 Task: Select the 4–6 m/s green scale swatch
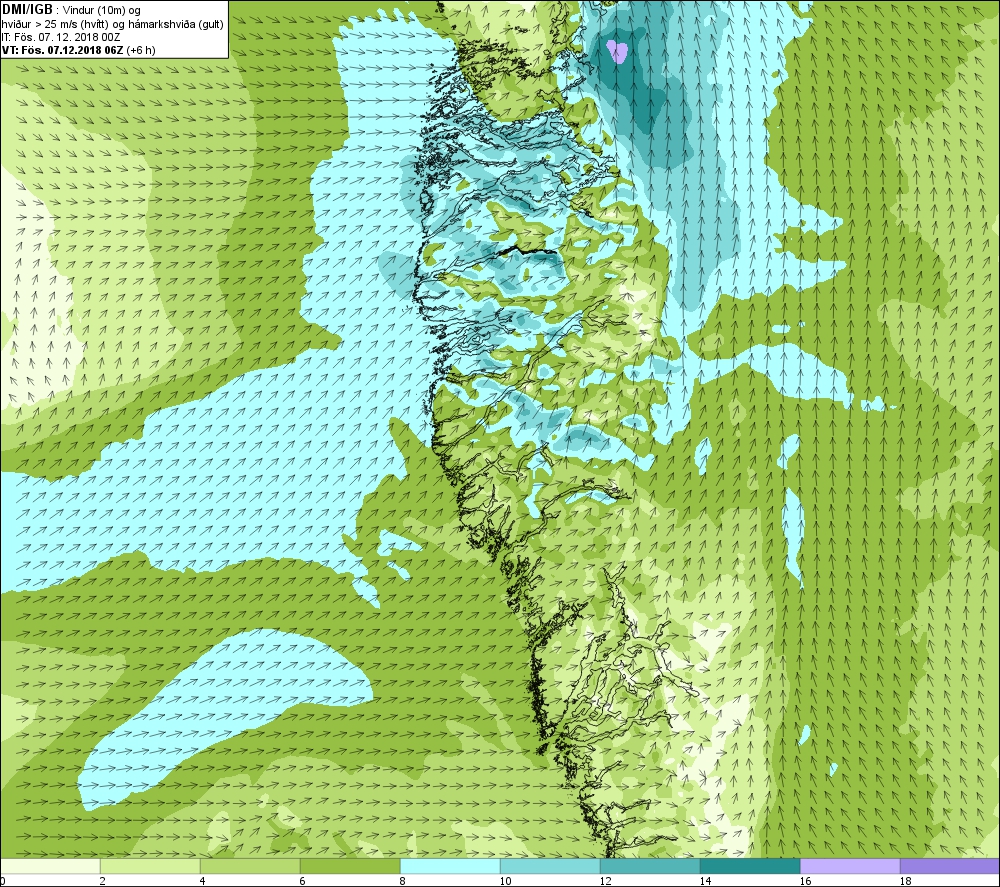[x=250, y=866]
